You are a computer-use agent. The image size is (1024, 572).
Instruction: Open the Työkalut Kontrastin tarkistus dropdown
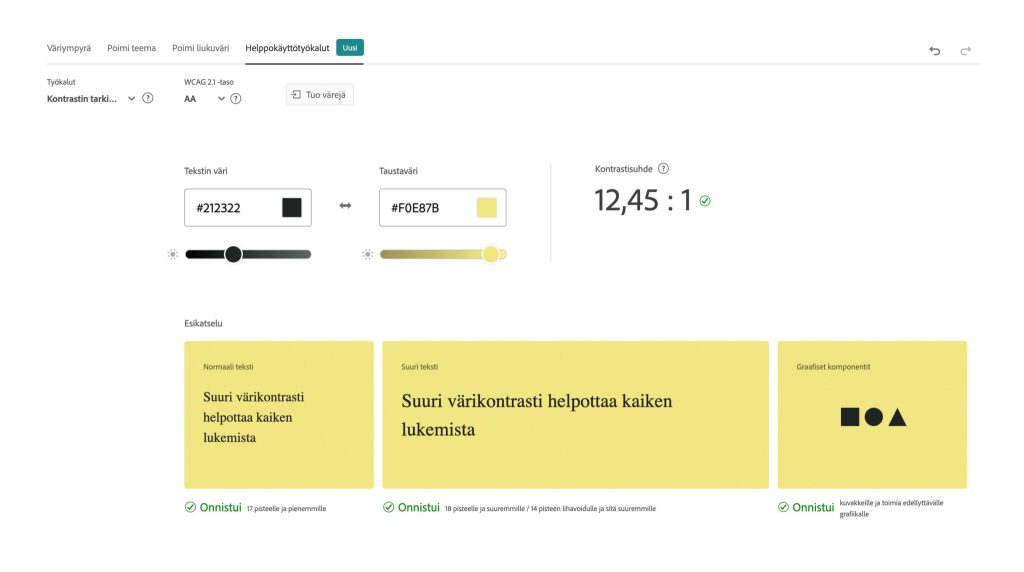pos(91,98)
